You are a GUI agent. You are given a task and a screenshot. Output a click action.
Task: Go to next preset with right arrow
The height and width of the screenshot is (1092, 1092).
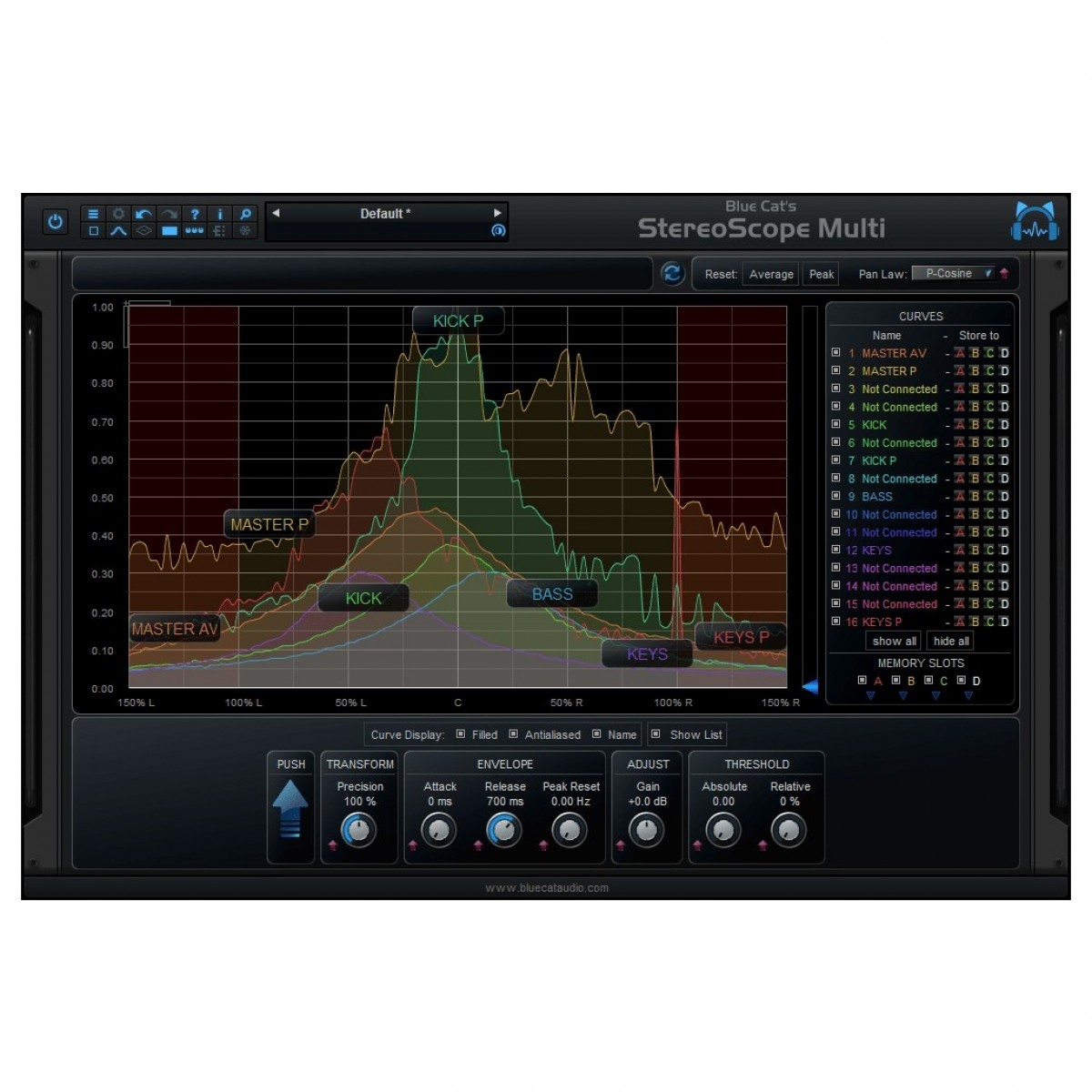tap(497, 213)
